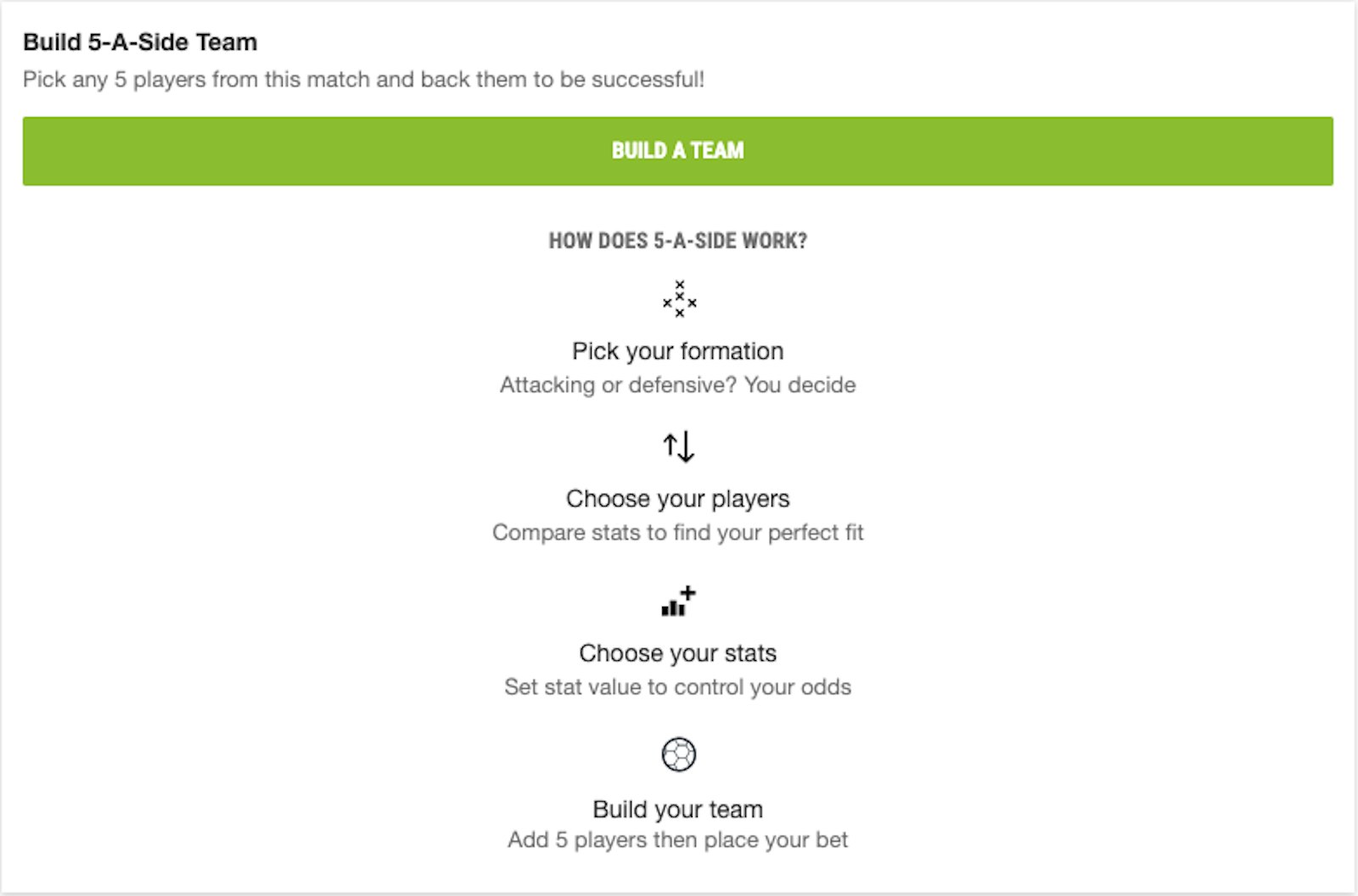Click the bar chart plus stats icon
Viewport: 1358px width, 896px height.
click(x=678, y=601)
